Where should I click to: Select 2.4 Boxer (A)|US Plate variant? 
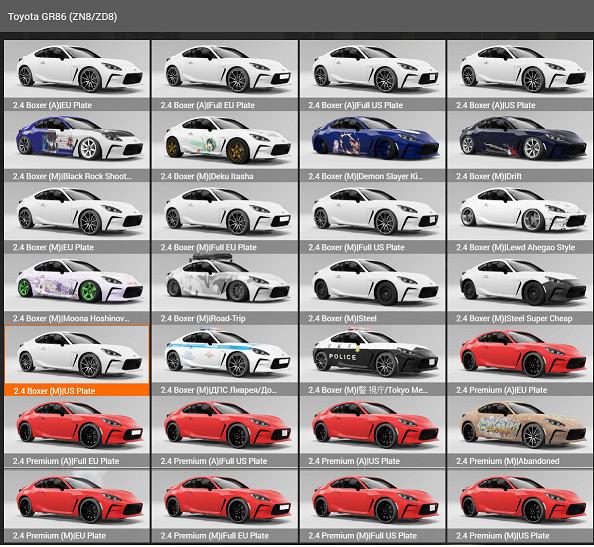click(520, 75)
